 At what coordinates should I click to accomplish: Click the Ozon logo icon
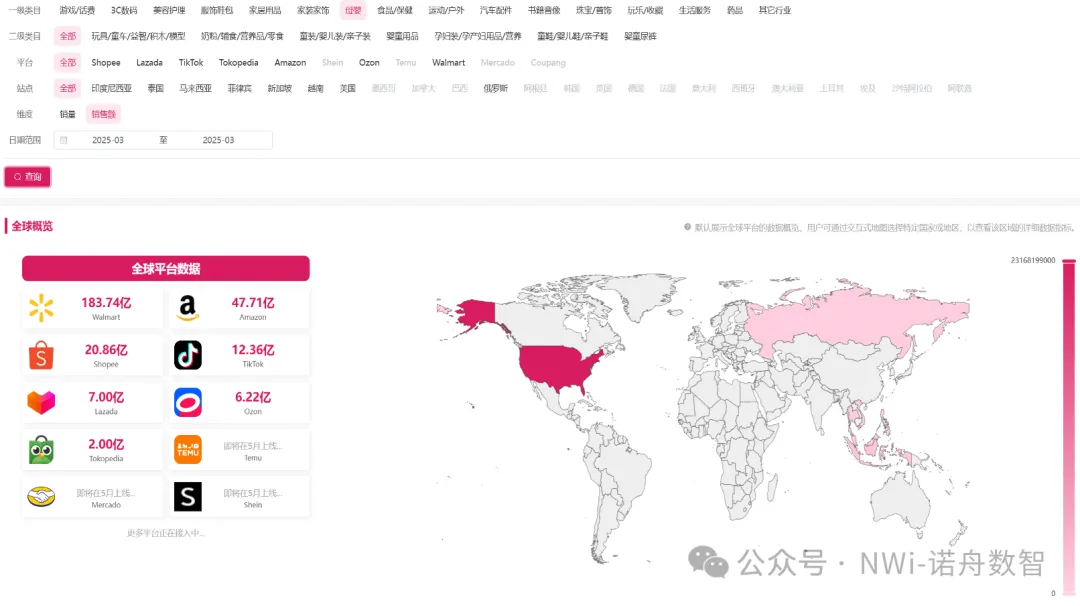(188, 402)
